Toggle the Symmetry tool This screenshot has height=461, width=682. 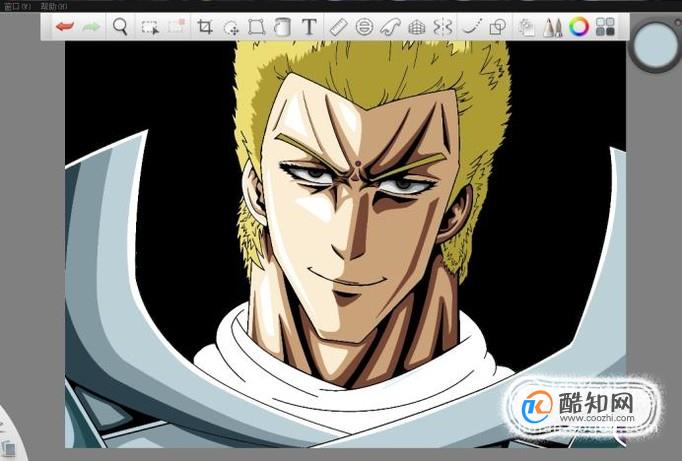pos(443,27)
